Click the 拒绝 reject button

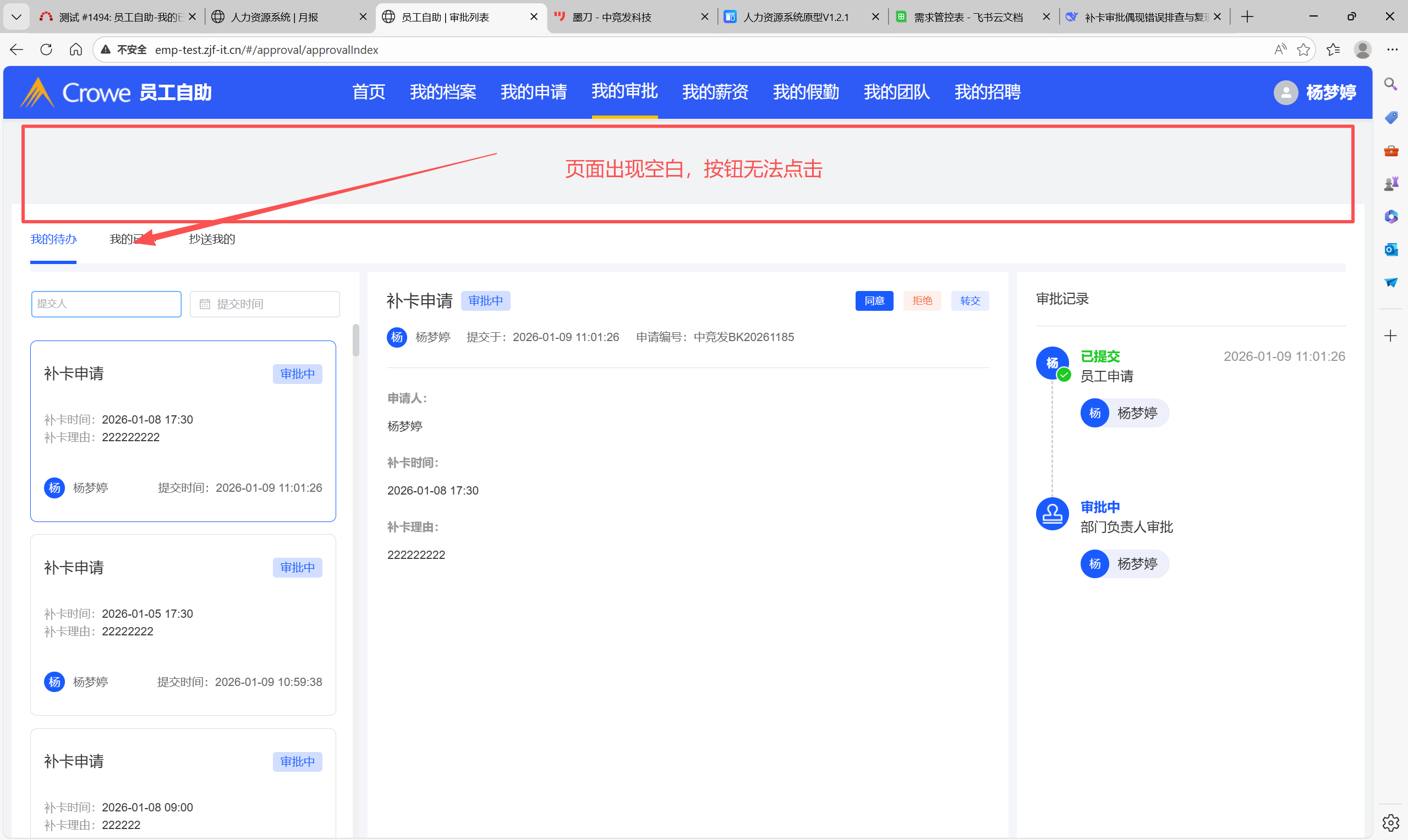pos(922,300)
